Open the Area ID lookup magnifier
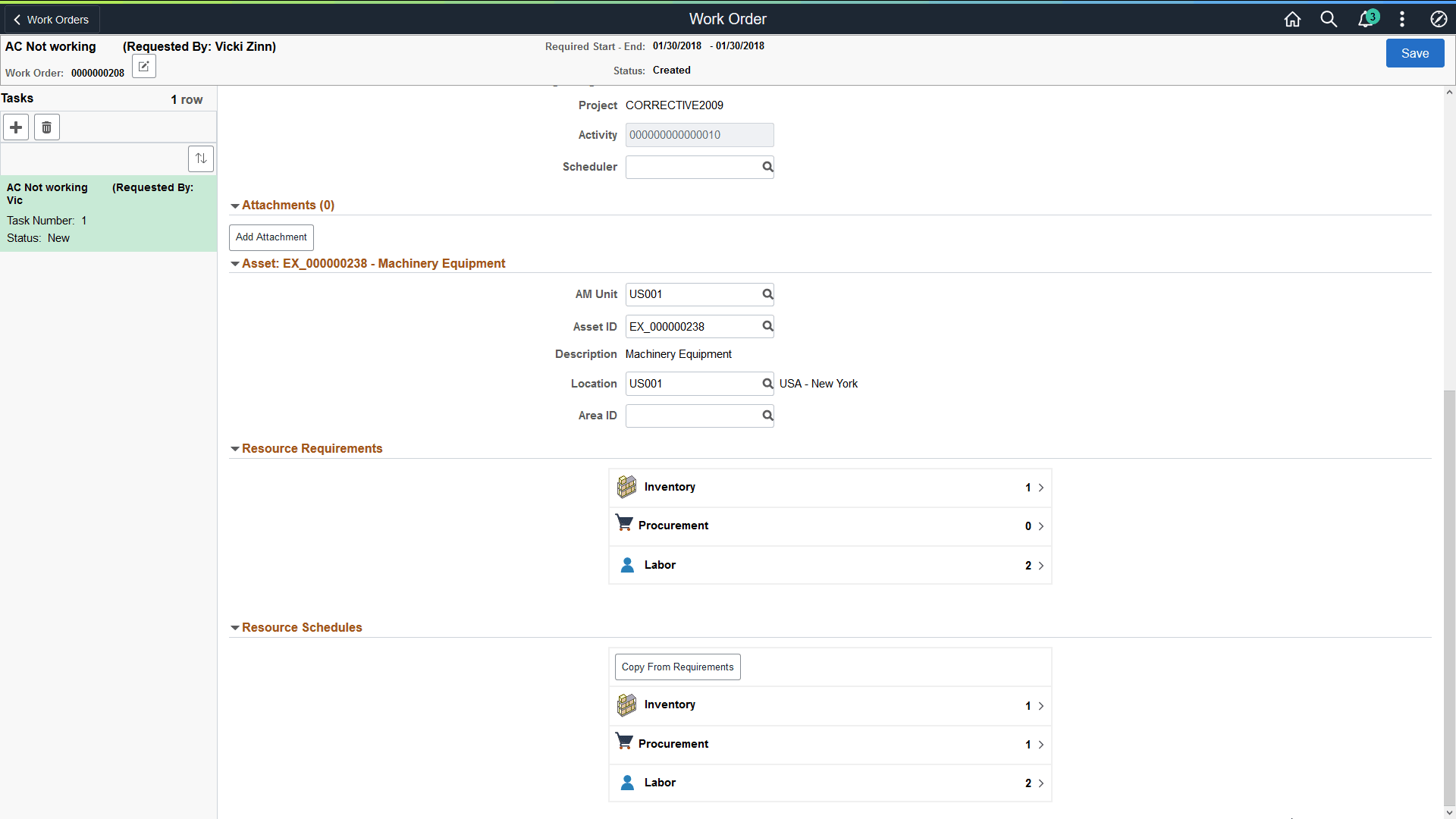Viewport: 1456px width, 819px height. (767, 416)
